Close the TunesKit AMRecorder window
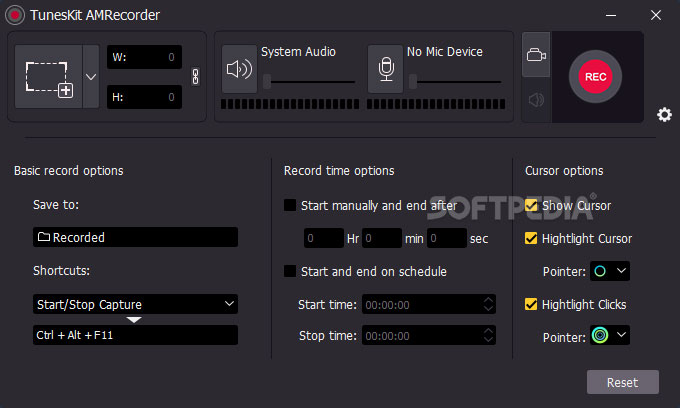Image resolution: width=680 pixels, height=408 pixels. pyautogui.click(x=656, y=15)
